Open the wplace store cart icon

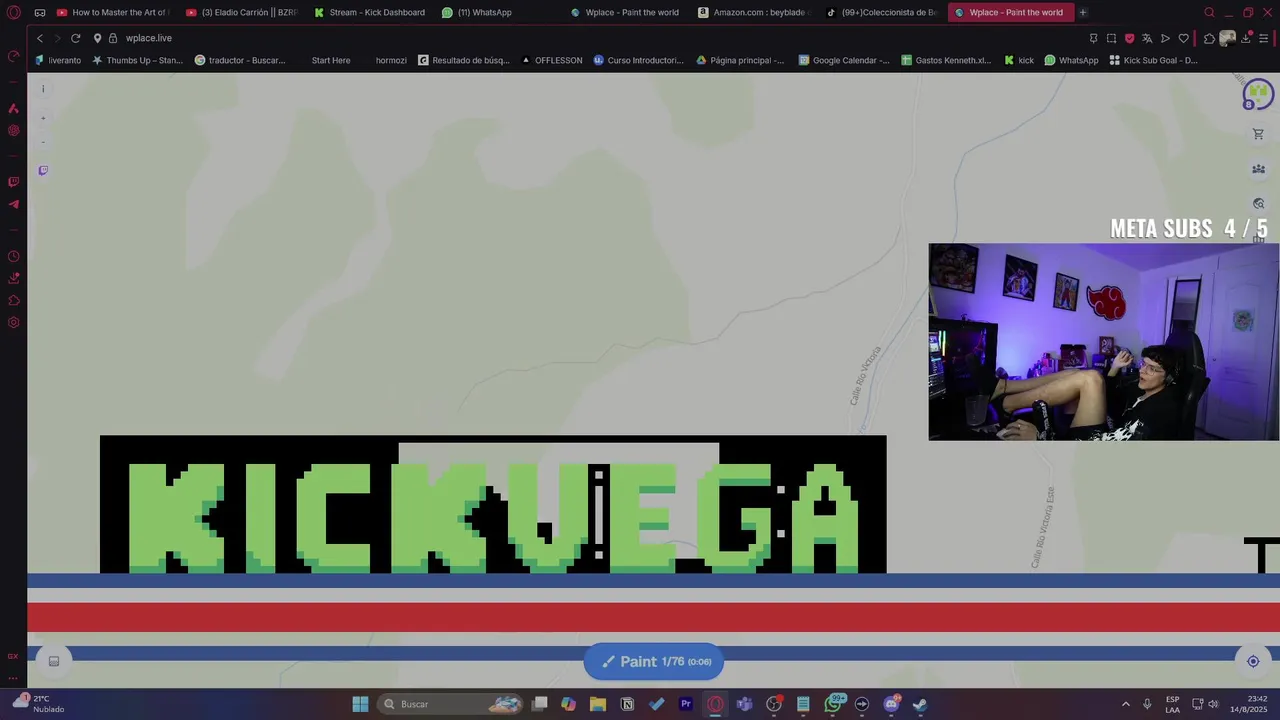1259,134
